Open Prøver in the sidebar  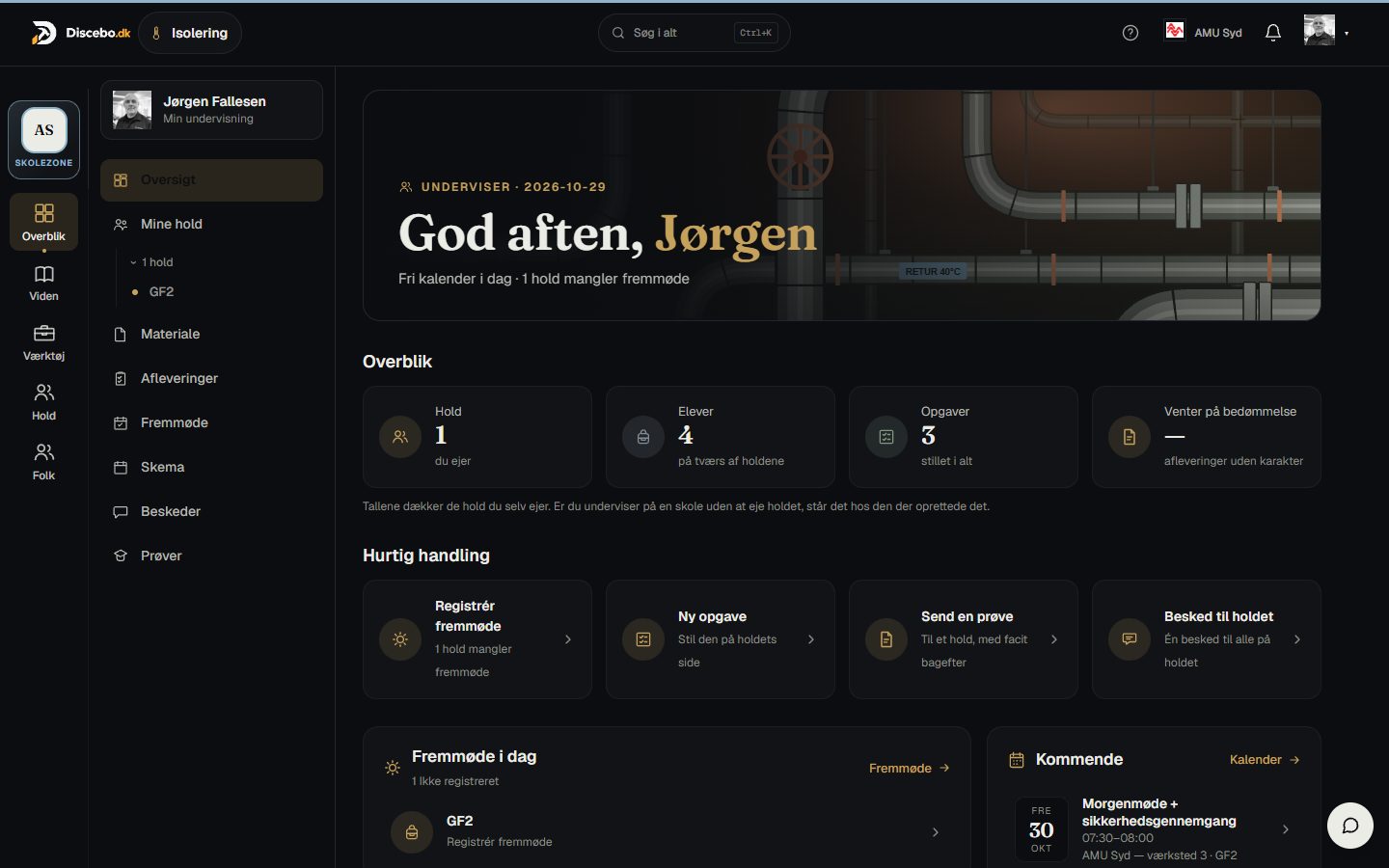(211, 556)
